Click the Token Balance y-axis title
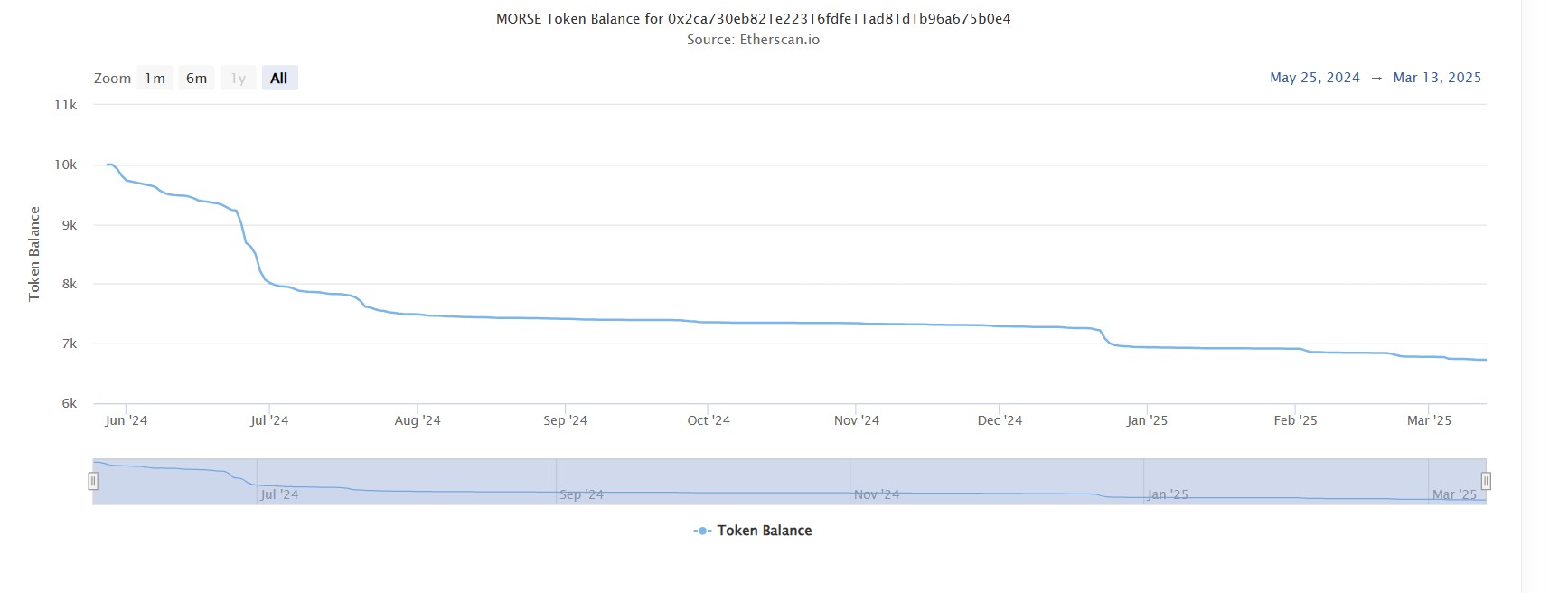The width and height of the screenshot is (1568, 593). [34, 254]
